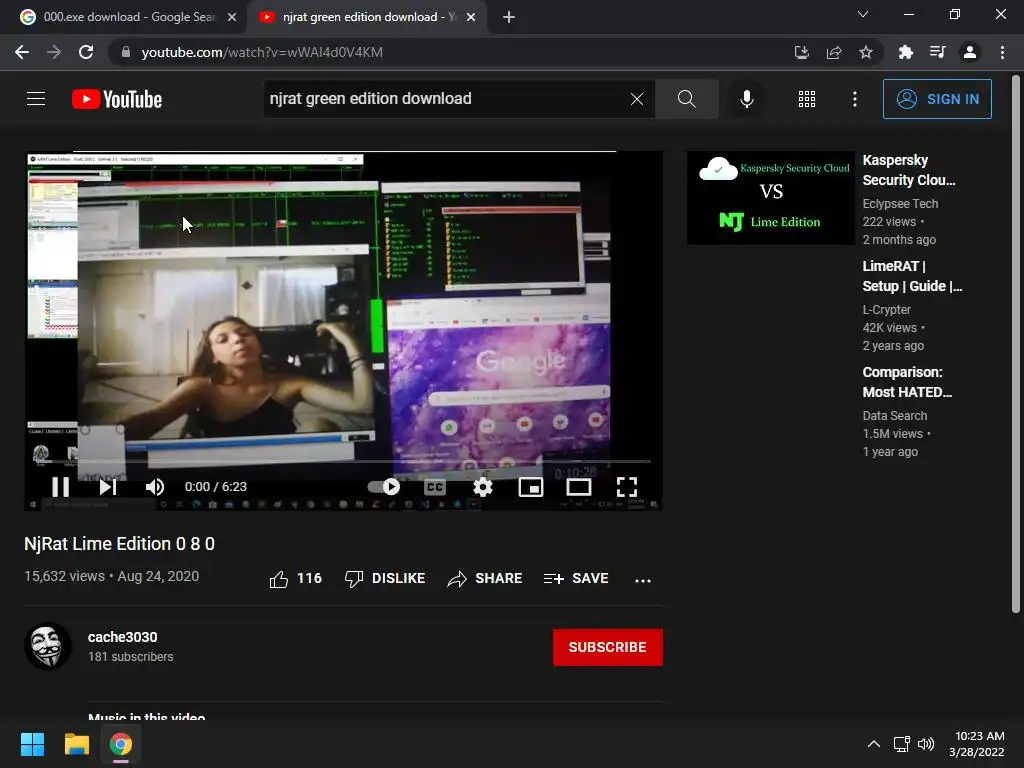
Task: Open 'LimeRAT | Setup | Guide' video
Action: click(x=912, y=276)
